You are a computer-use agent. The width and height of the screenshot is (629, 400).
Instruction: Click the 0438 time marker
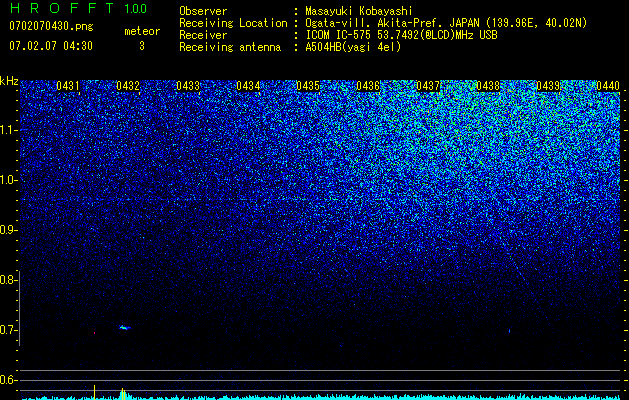click(x=488, y=86)
